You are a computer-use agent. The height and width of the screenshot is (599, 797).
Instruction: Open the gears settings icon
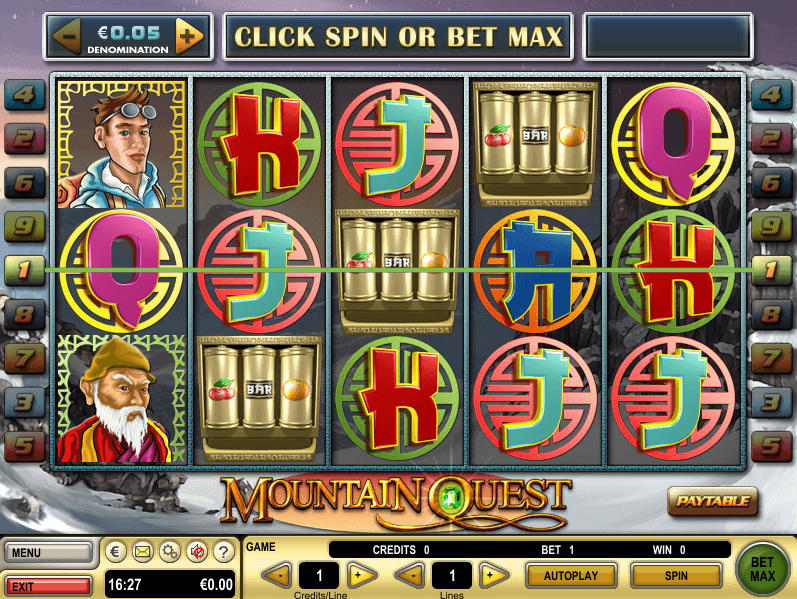170,552
